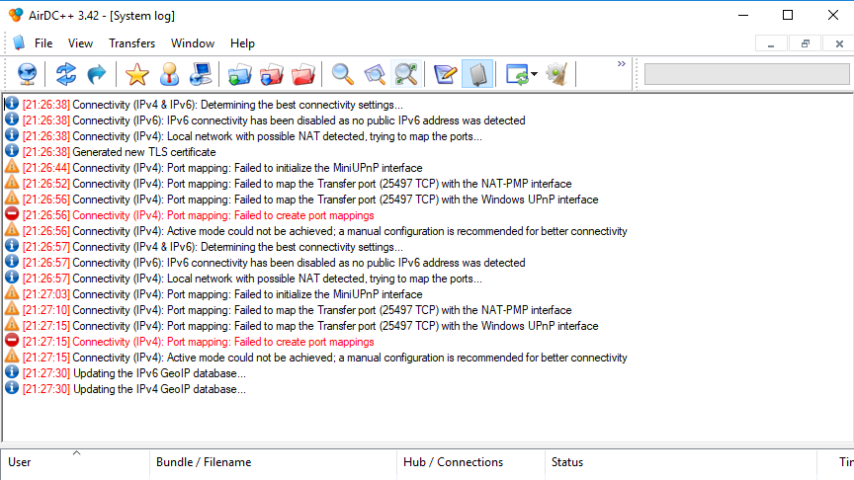Open Favorite Hubs star icon
The height and width of the screenshot is (480, 854).
click(x=137, y=74)
